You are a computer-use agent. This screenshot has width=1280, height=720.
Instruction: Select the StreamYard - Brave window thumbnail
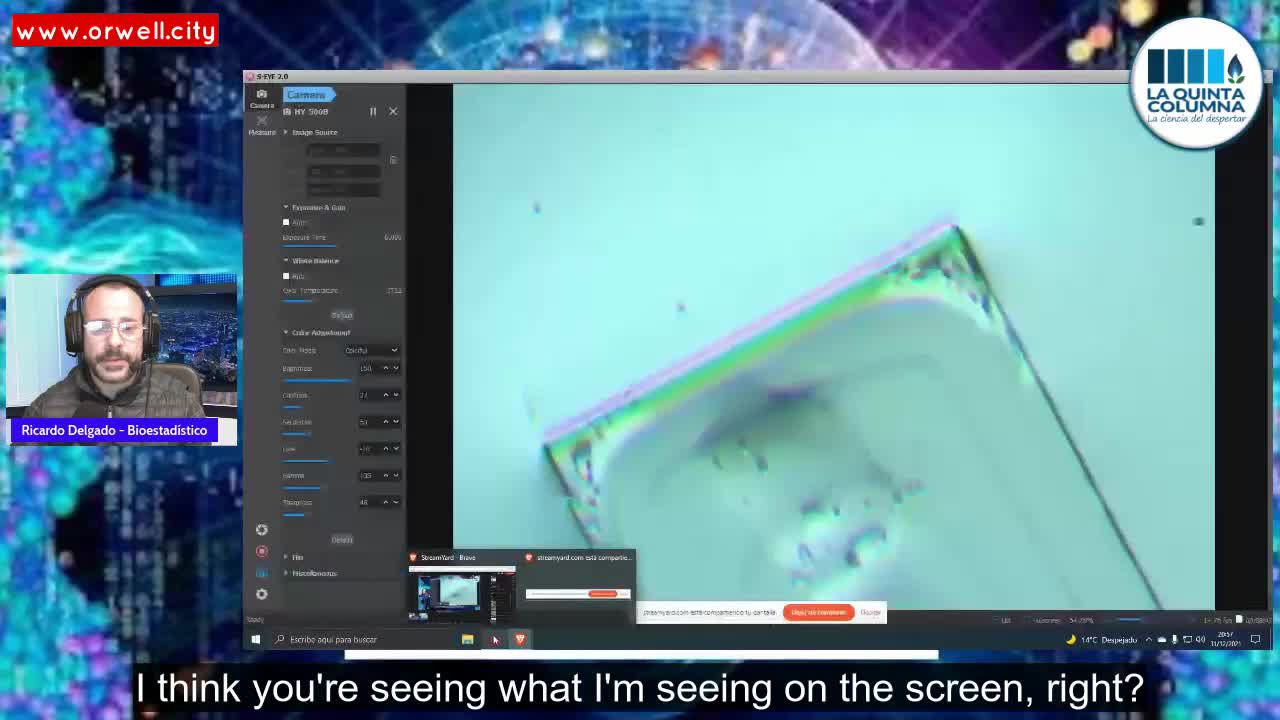coord(461,587)
